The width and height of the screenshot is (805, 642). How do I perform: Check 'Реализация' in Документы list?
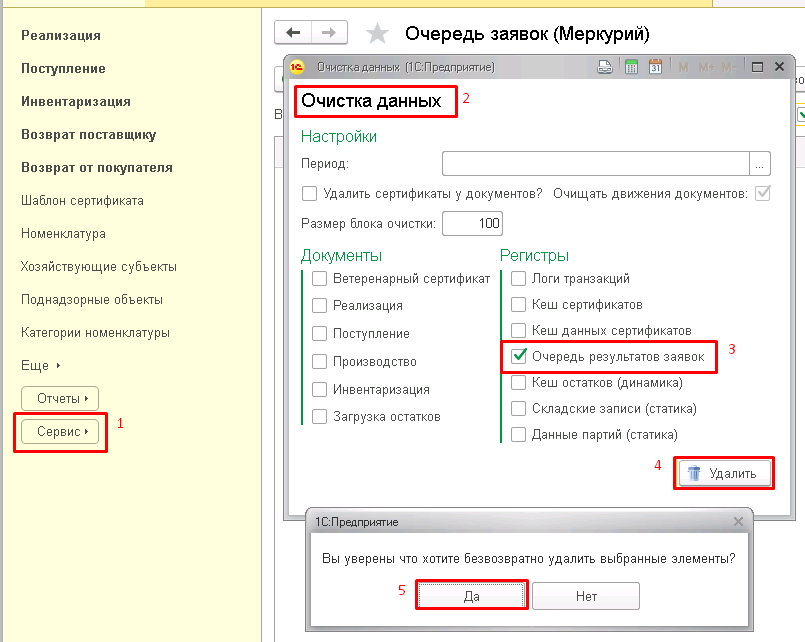(319, 306)
